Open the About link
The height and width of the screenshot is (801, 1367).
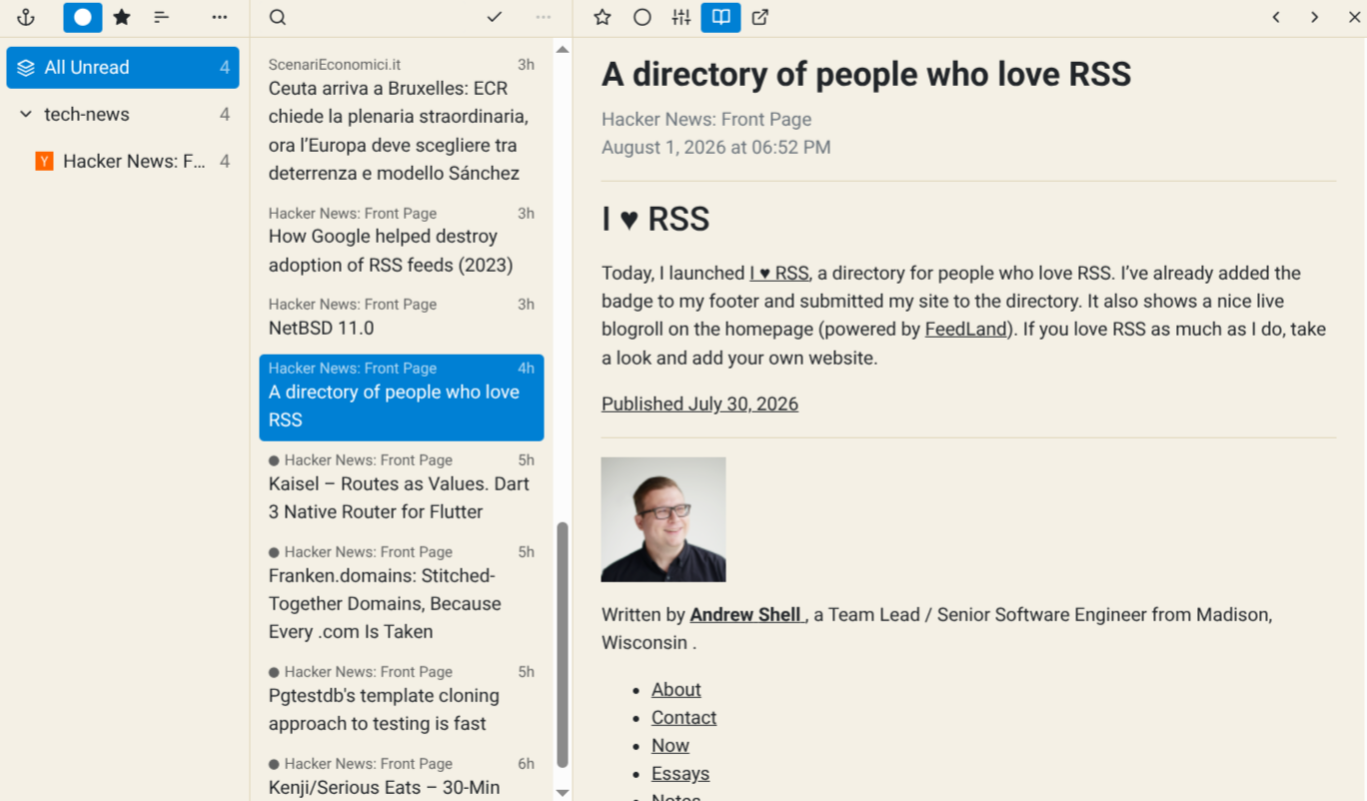click(x=676, y=690)
